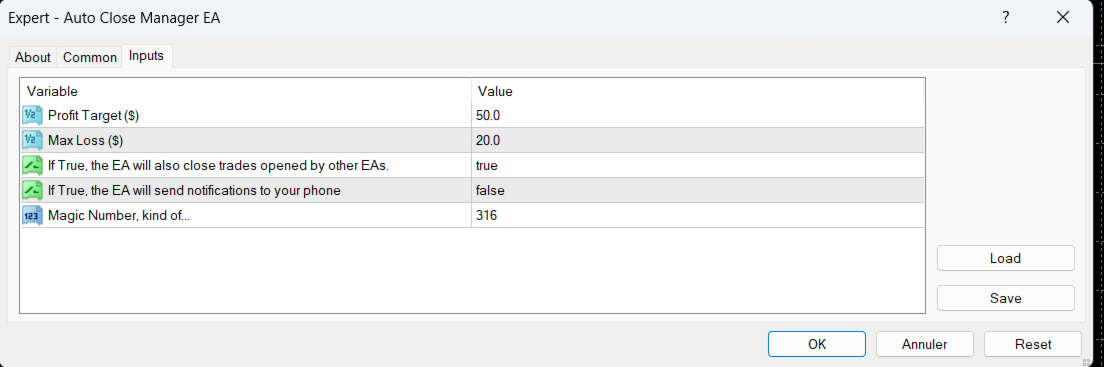The width and height of the screenshot is (1104, 367).
Task: Cancel with the Annuler button
Action: click(924, 344)
